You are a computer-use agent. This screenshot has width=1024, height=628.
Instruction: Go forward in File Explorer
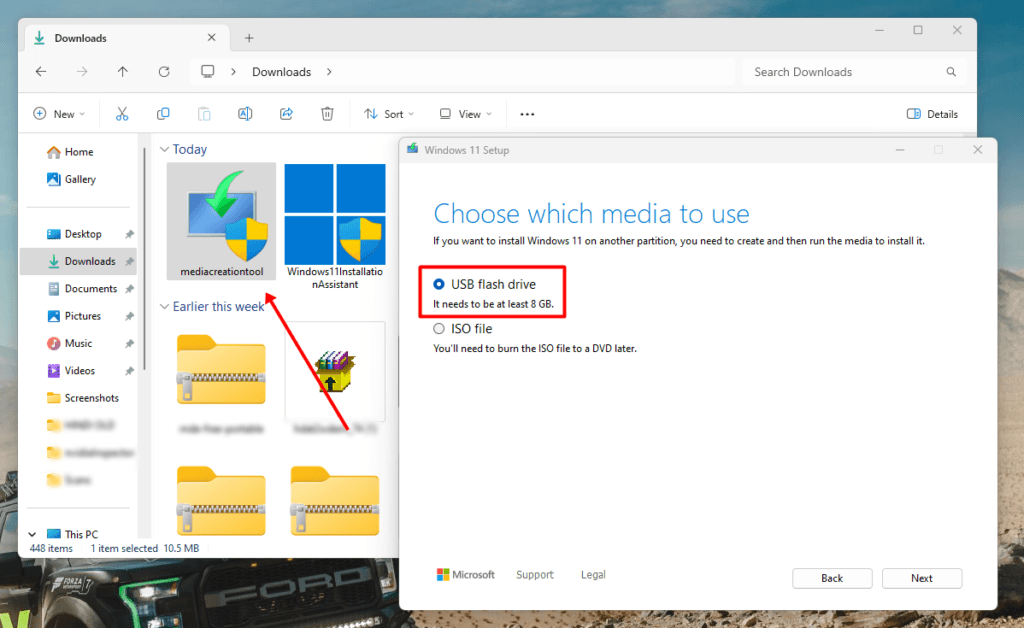point(82,72)
